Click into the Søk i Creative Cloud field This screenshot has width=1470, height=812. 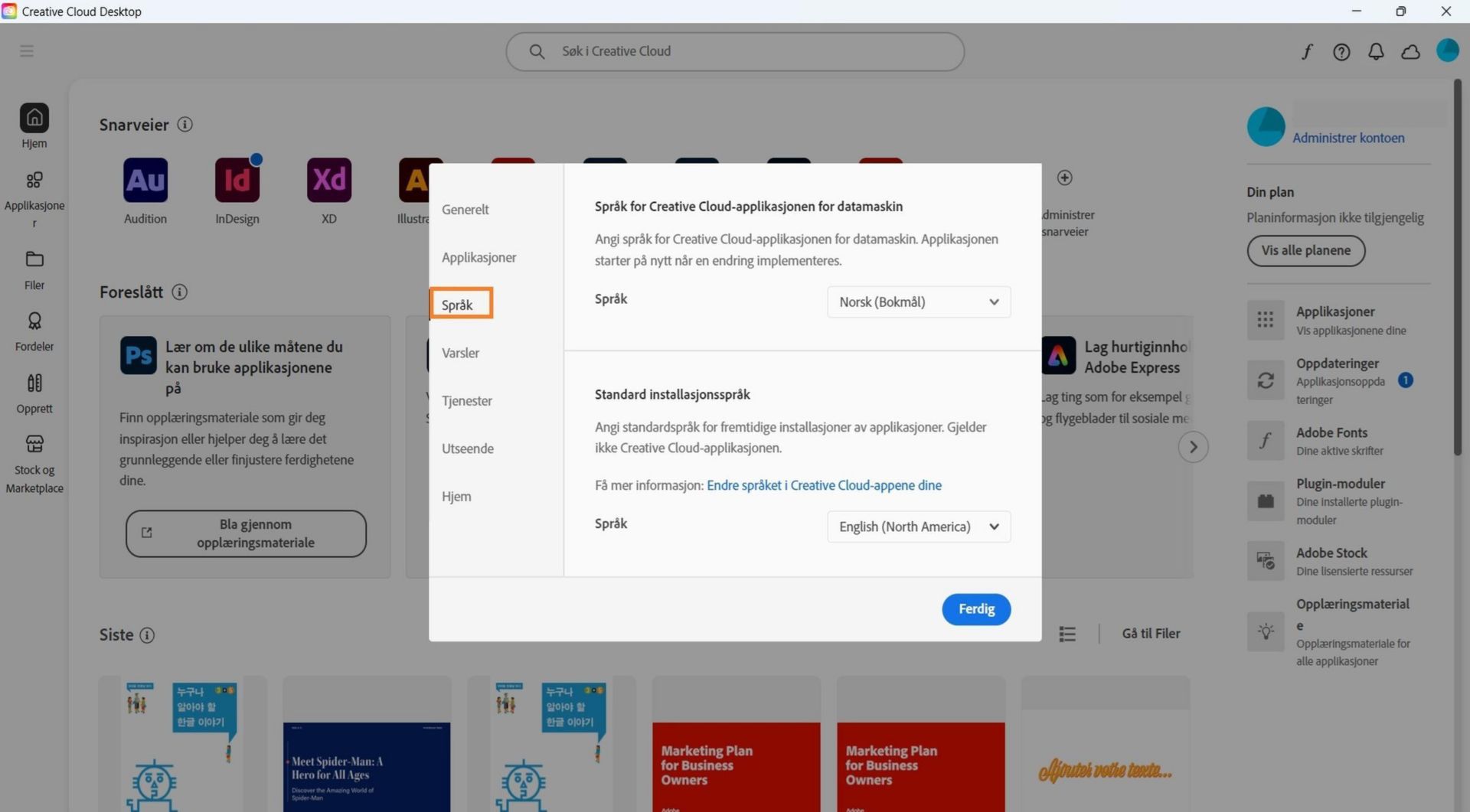pos(735,51)
